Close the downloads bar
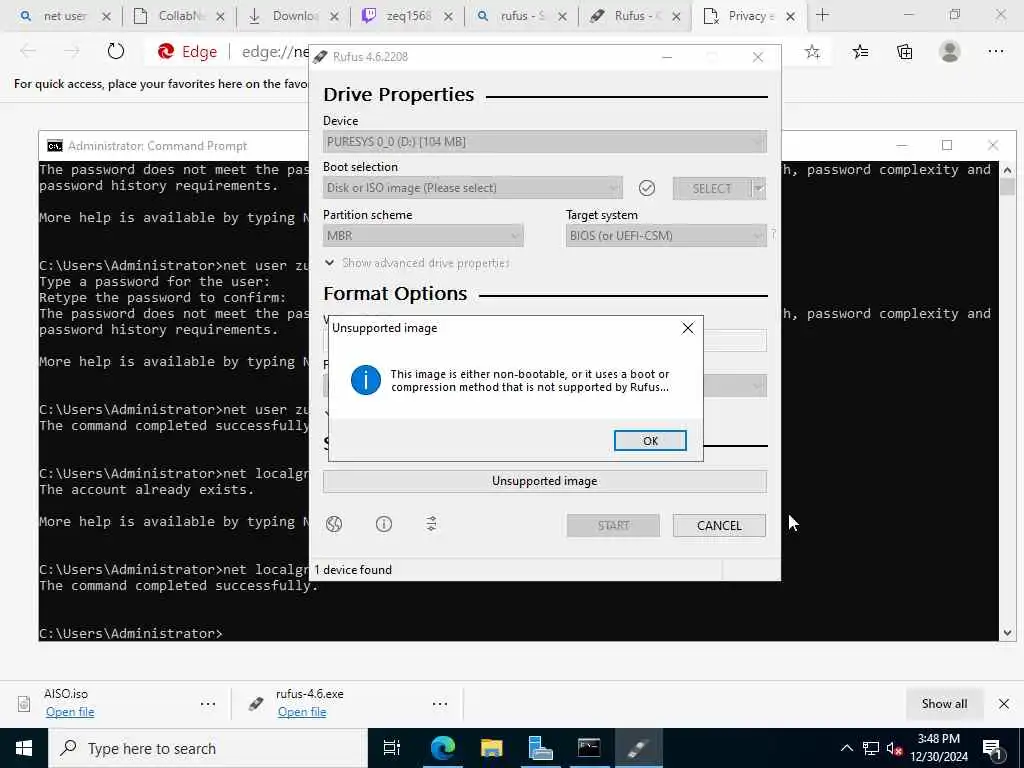Viewport: 1024px width, 768px height. coord(1004,704)
